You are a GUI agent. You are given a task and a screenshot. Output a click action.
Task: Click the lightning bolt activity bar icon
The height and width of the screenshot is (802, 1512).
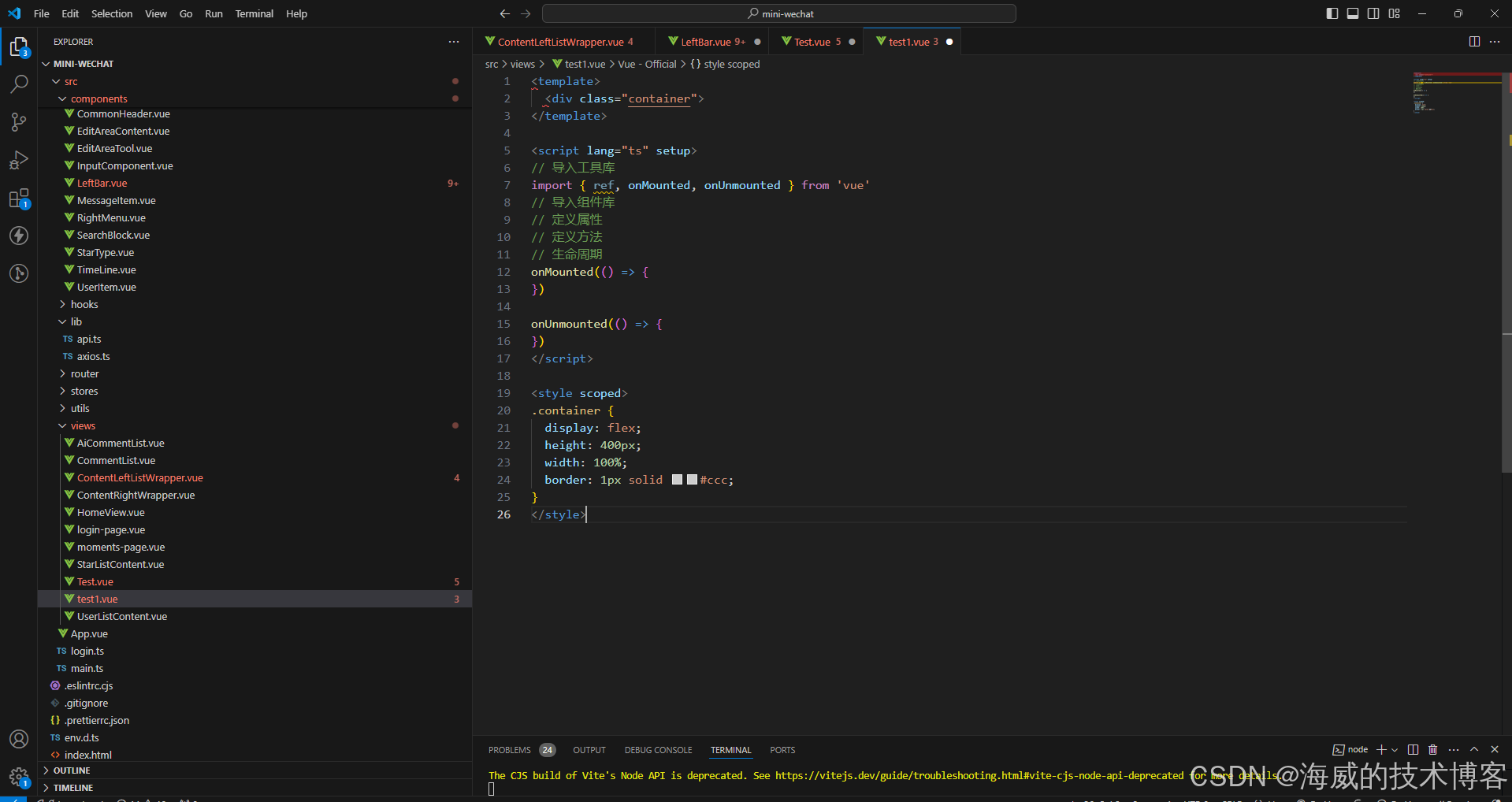(x=19, y=236)
